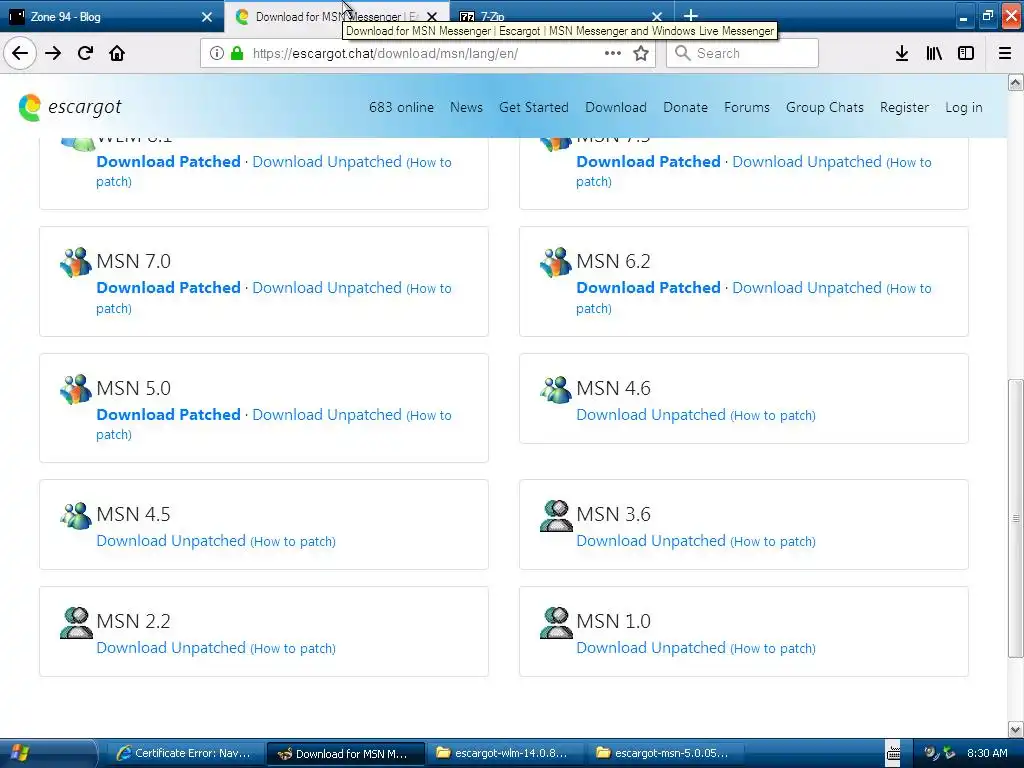This screenshot has height=768, width=1024.
Task: Switch to the 7-Zip tab
Action: coord(562,16)
